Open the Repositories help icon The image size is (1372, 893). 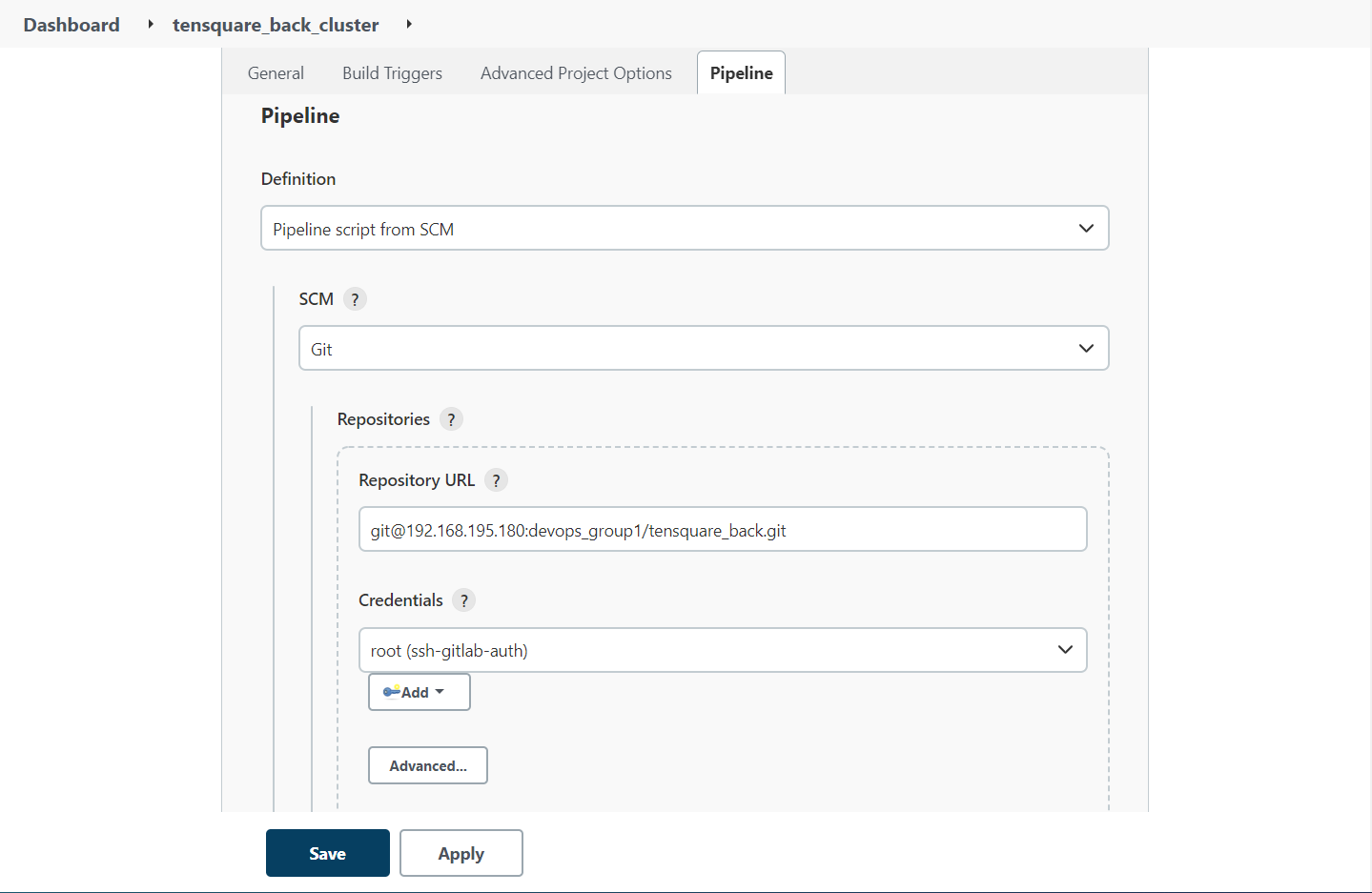(451, 419)
